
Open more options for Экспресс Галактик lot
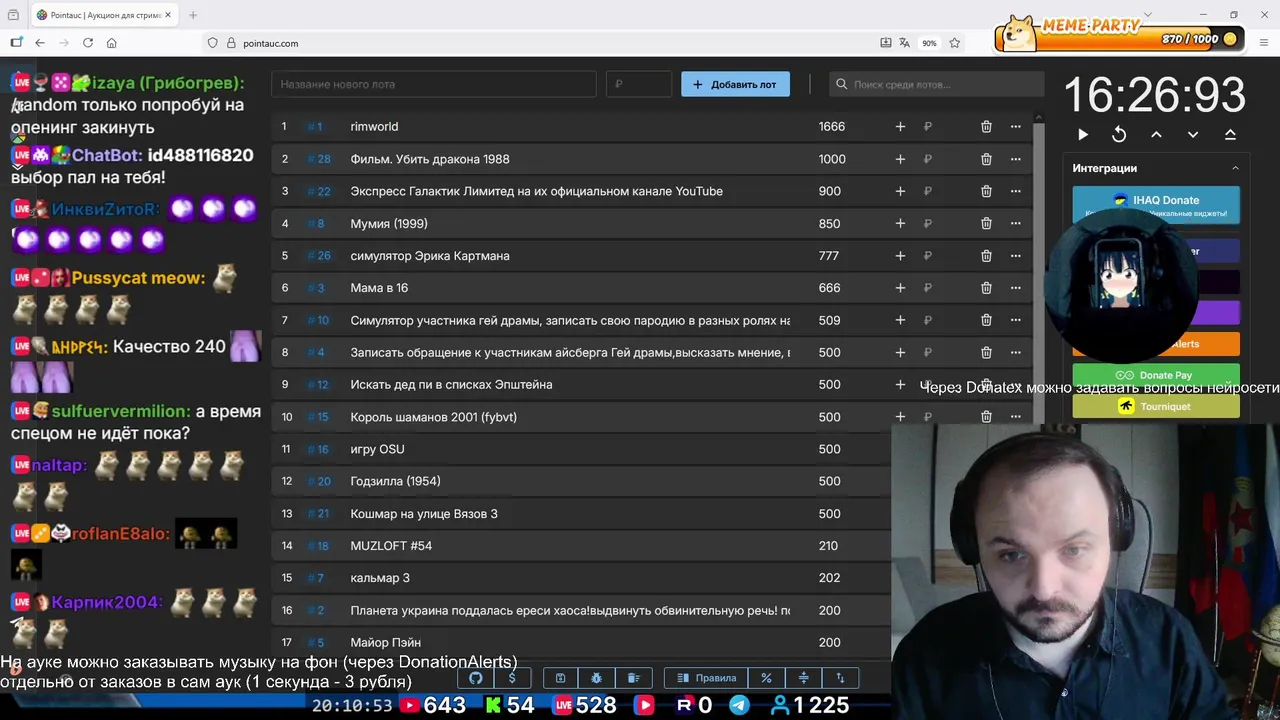pos(1016,191)
